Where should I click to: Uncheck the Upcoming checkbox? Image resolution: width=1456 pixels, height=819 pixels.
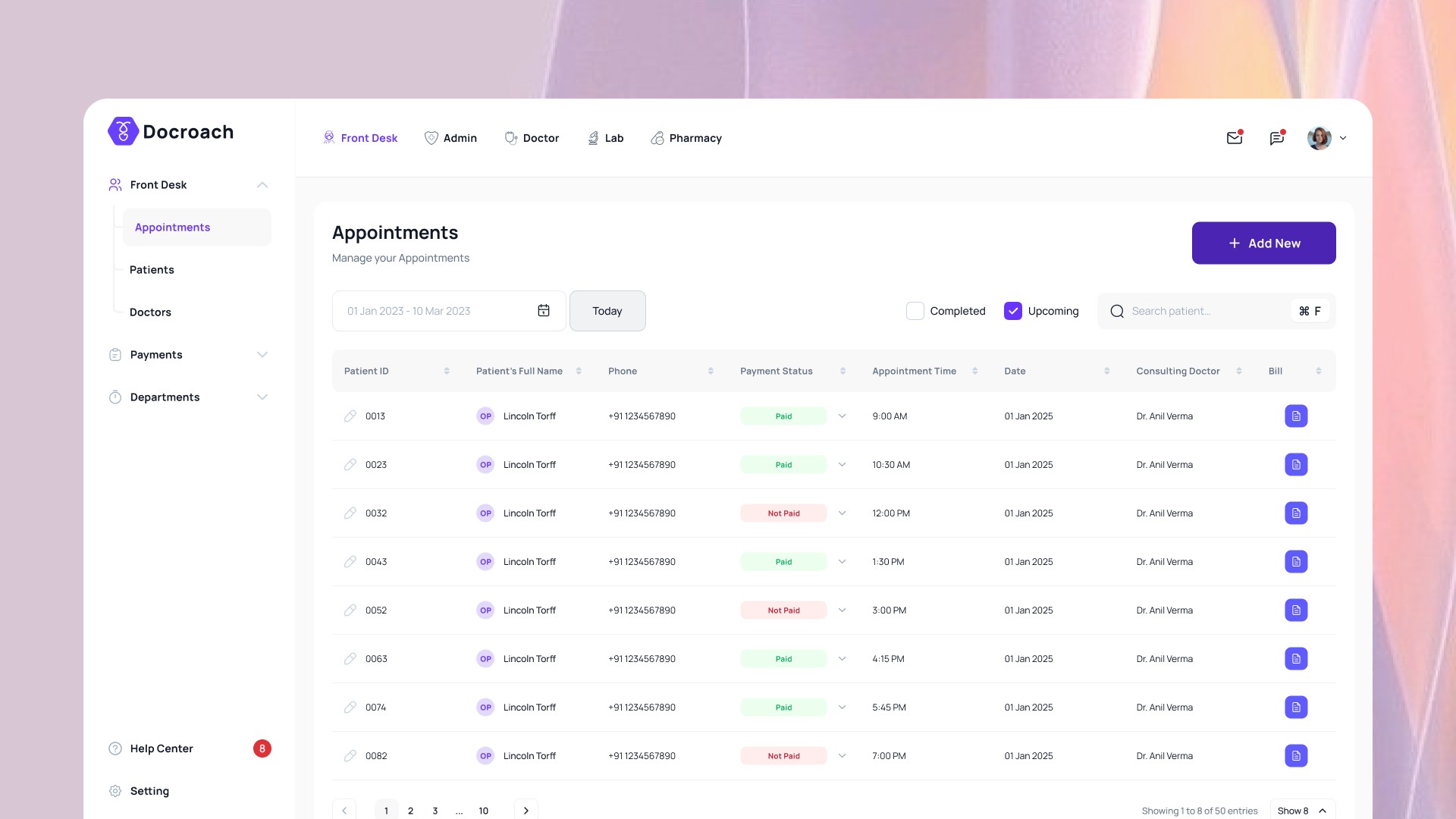pos(1012,311)
